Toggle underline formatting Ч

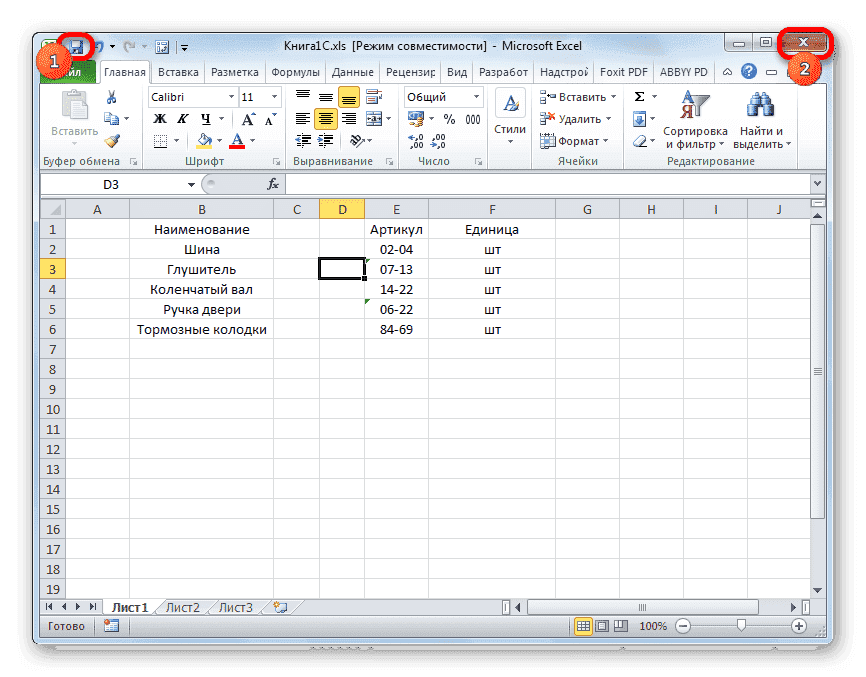pos(205,118)
